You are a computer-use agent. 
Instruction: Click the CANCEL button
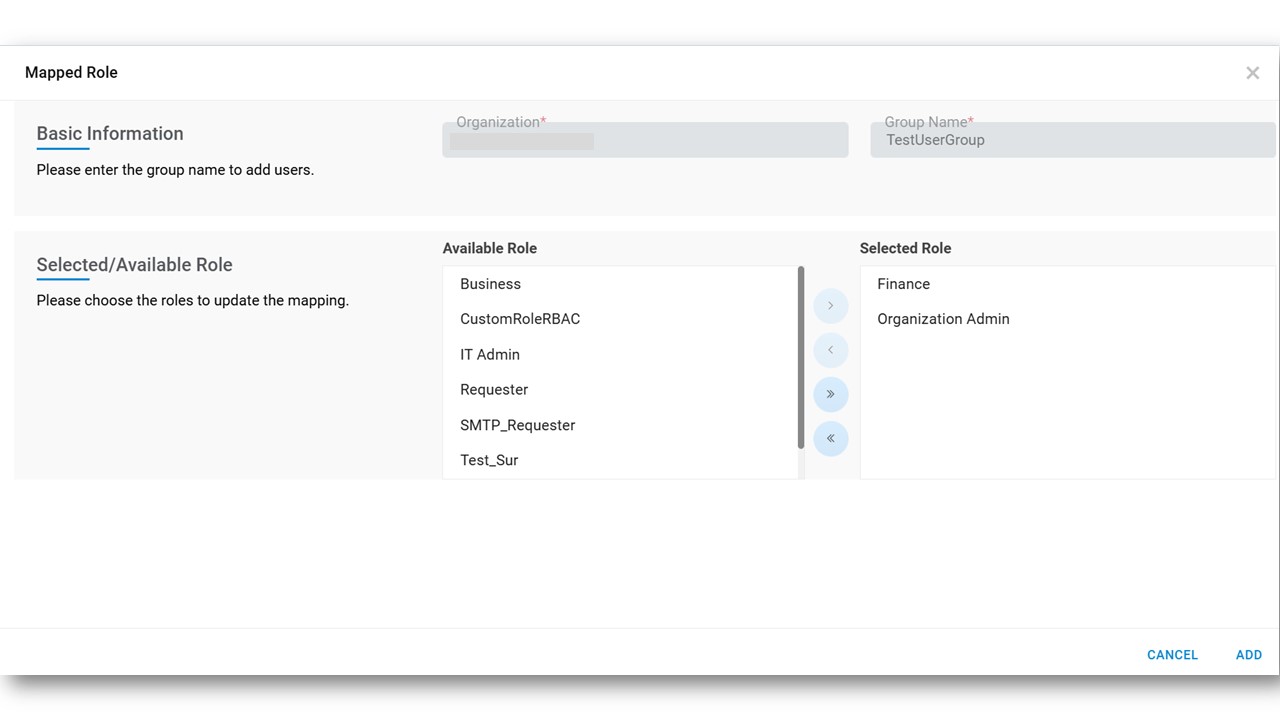(x=1172, y=655)
